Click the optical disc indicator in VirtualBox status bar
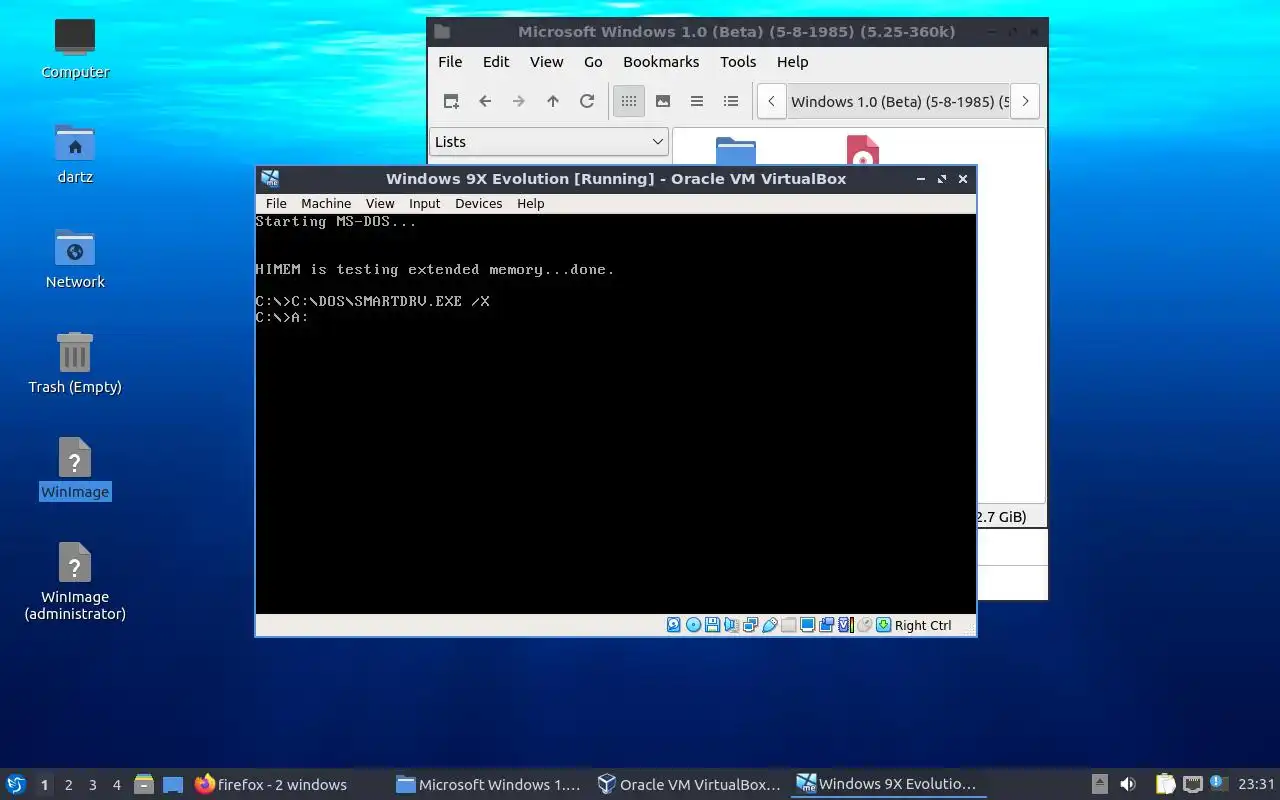 pyautogui.click(x=693, y=625)
